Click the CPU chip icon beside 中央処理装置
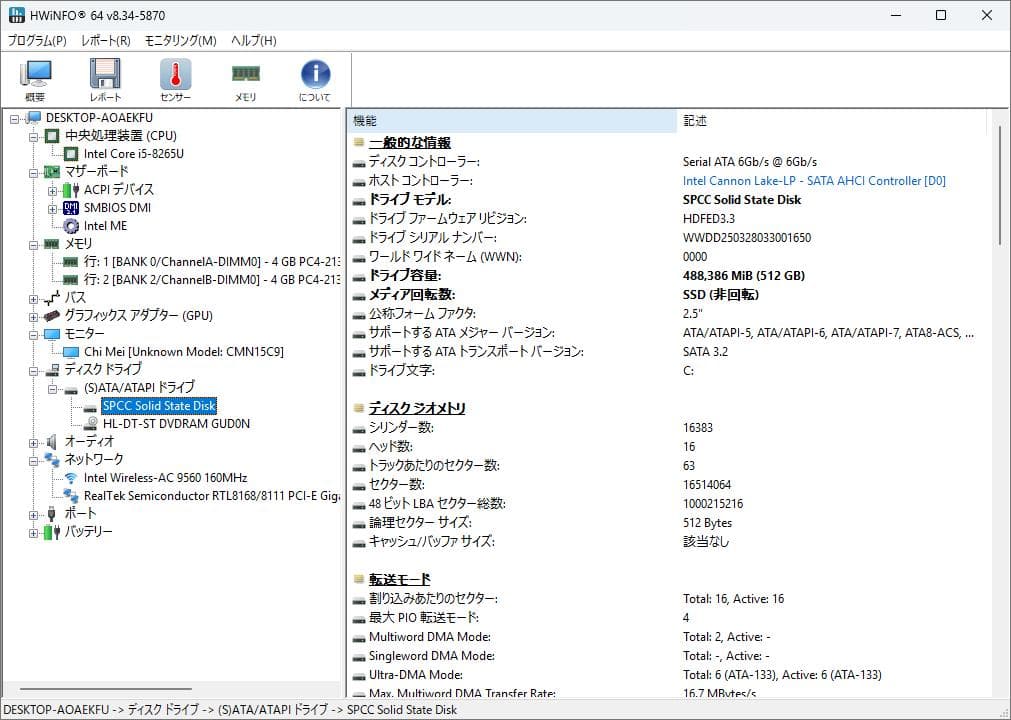 [52, 136]
